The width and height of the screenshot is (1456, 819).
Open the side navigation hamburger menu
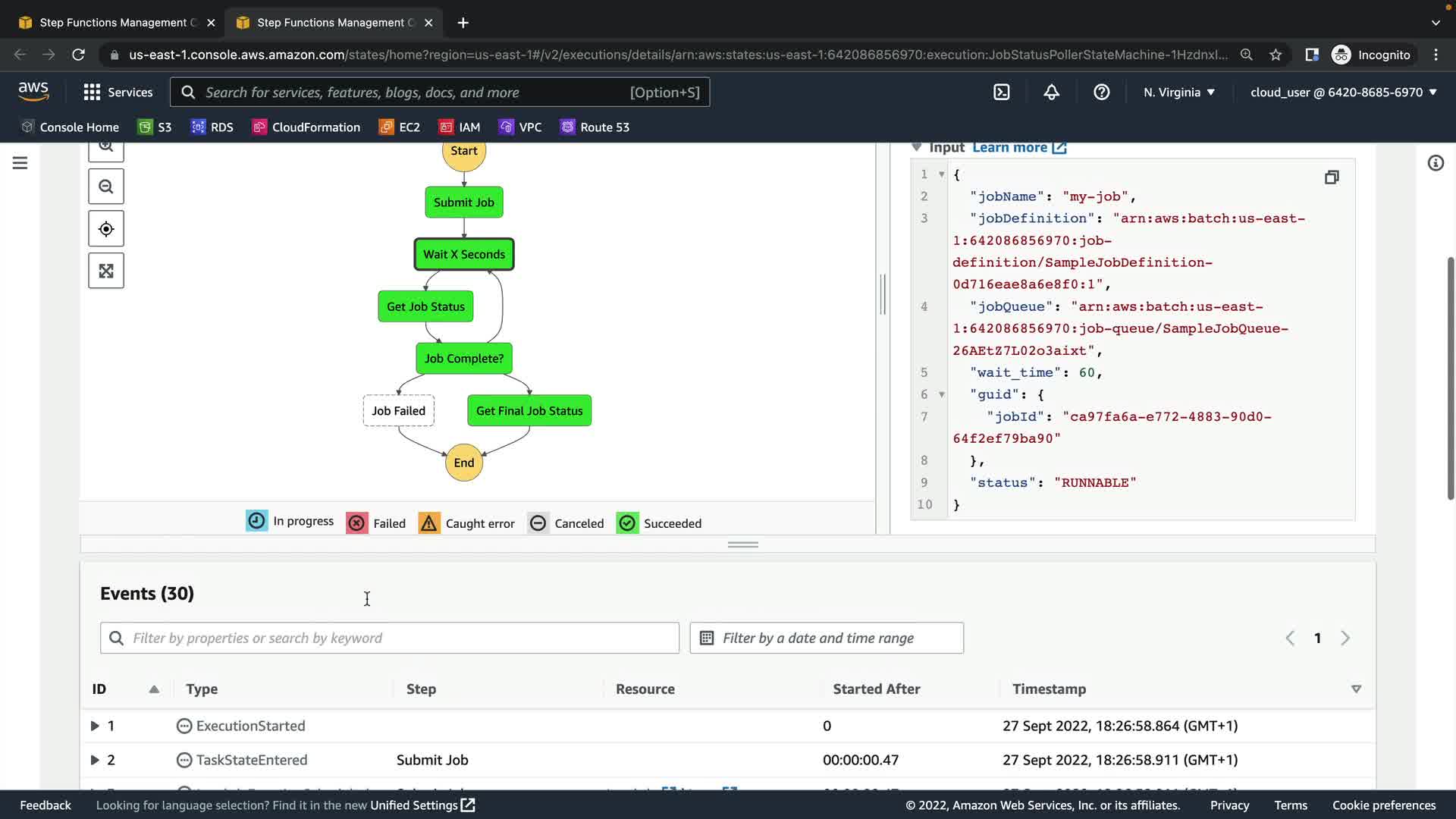point(20,163)
